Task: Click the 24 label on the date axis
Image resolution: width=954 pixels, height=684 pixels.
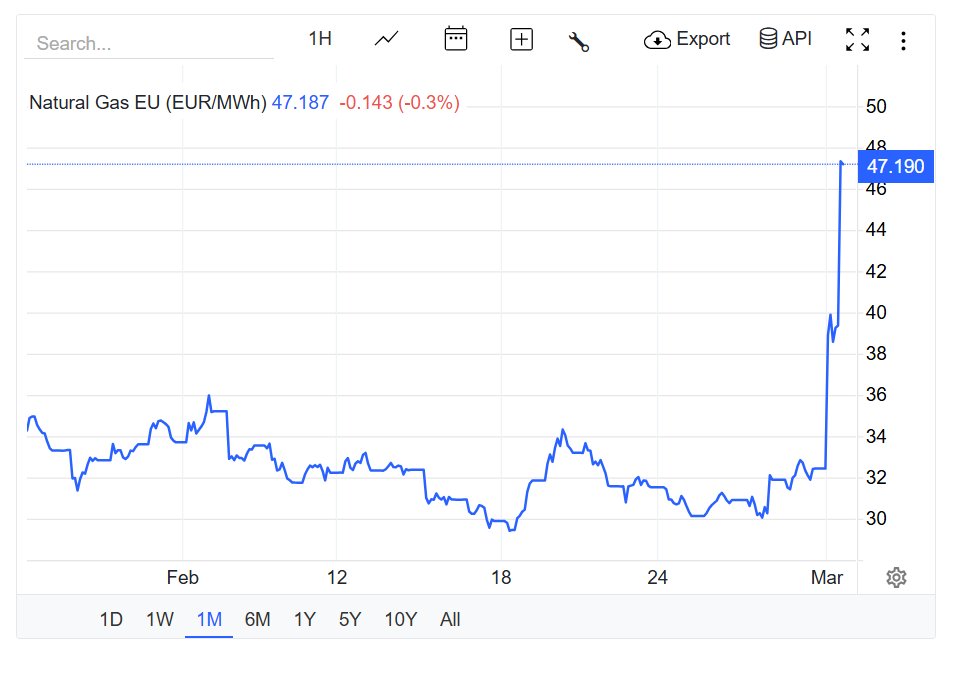Action: [658, 578]
